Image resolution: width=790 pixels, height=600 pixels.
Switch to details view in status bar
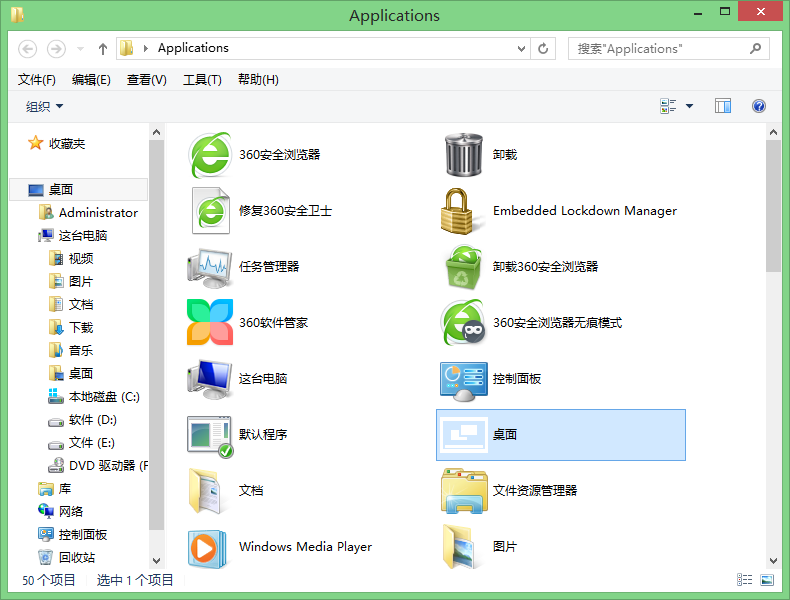[x=744, y=580]
